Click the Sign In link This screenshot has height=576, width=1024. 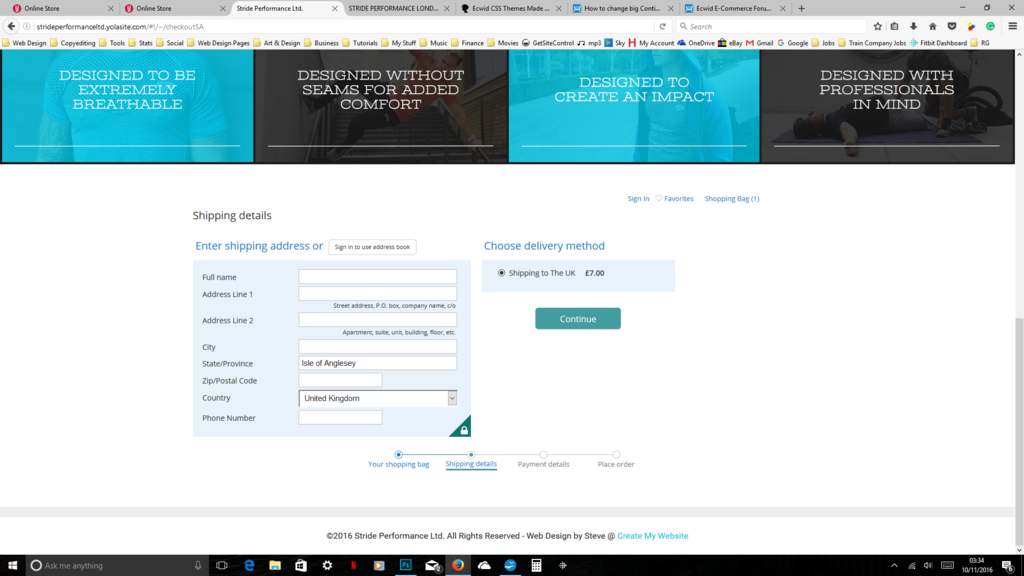[638, 199]
